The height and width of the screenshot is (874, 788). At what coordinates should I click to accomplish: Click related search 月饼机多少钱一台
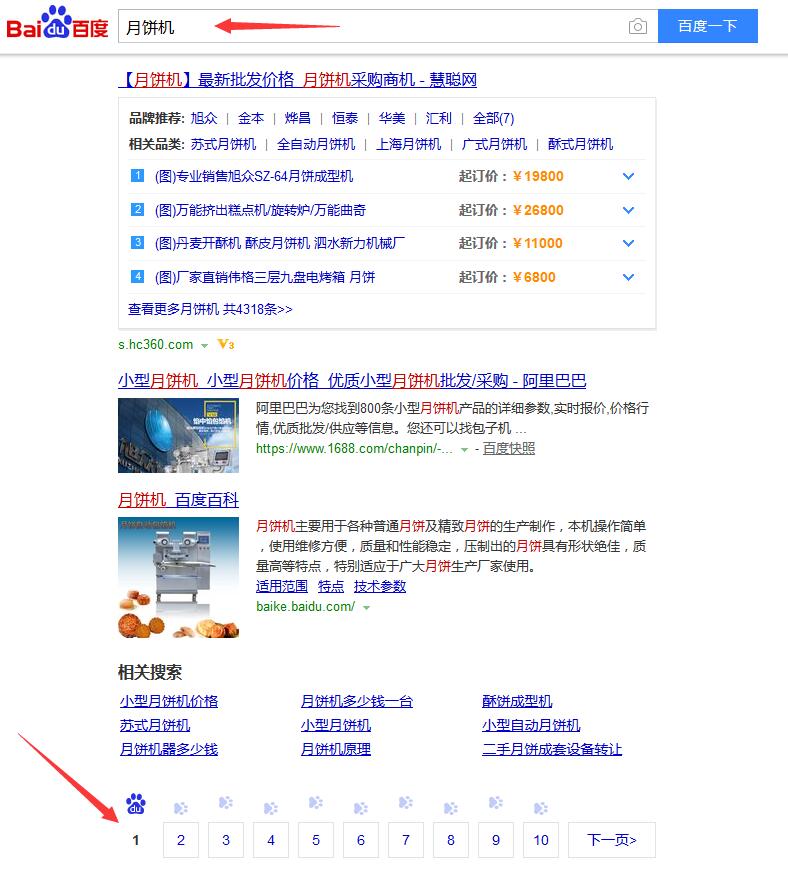click(356, 701)
